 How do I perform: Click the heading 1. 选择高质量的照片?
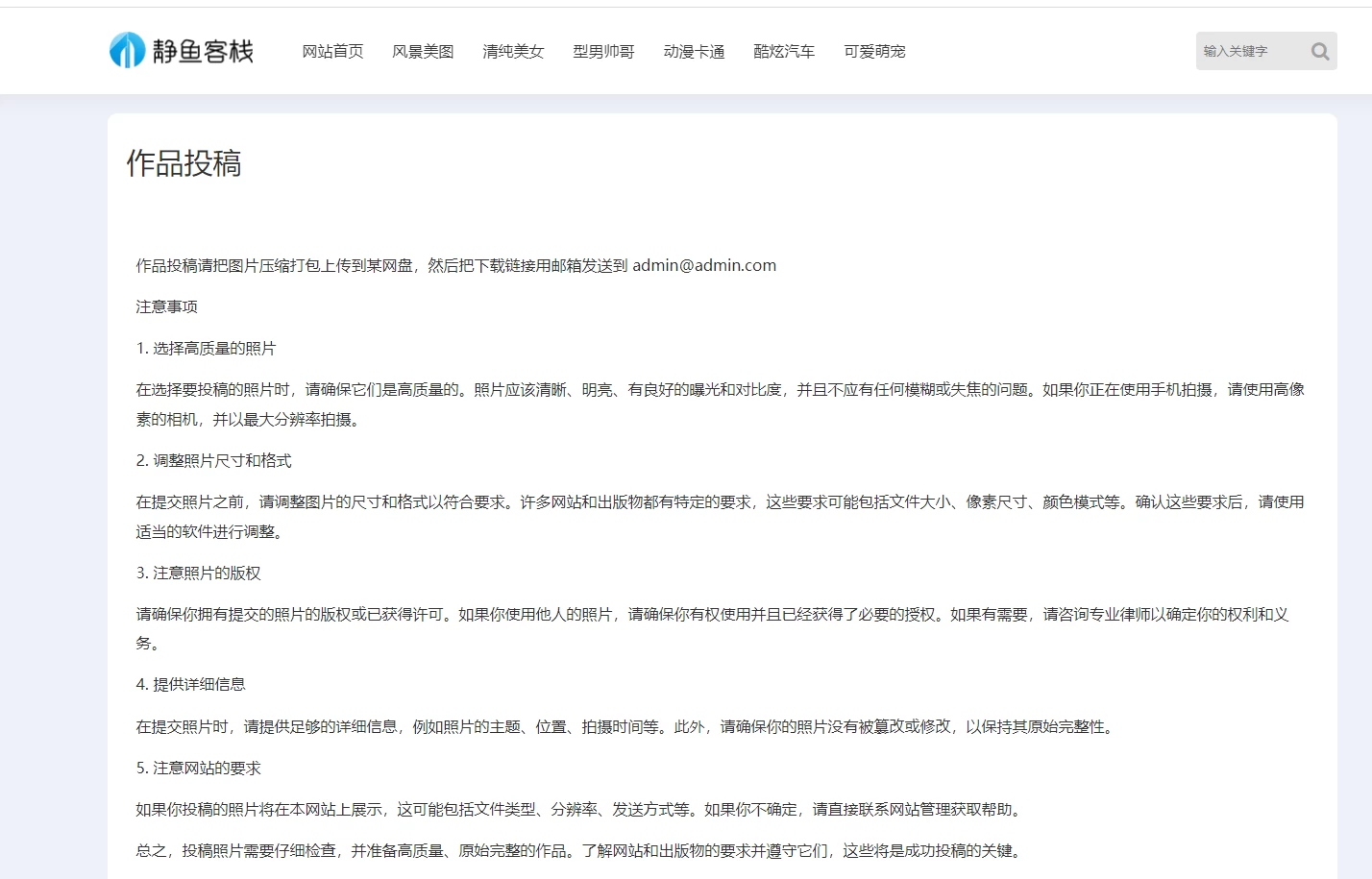(206, 349)
